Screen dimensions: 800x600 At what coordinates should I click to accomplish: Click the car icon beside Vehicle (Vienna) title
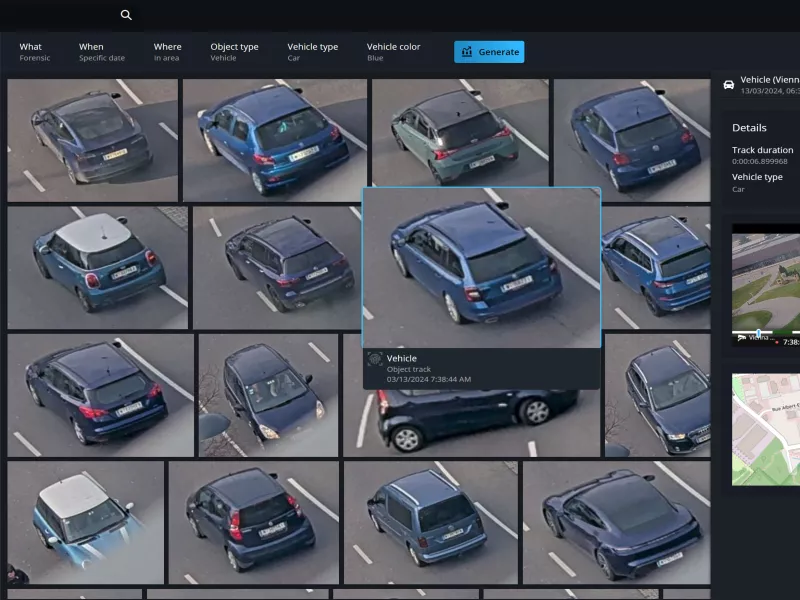[x=729, y=85]
